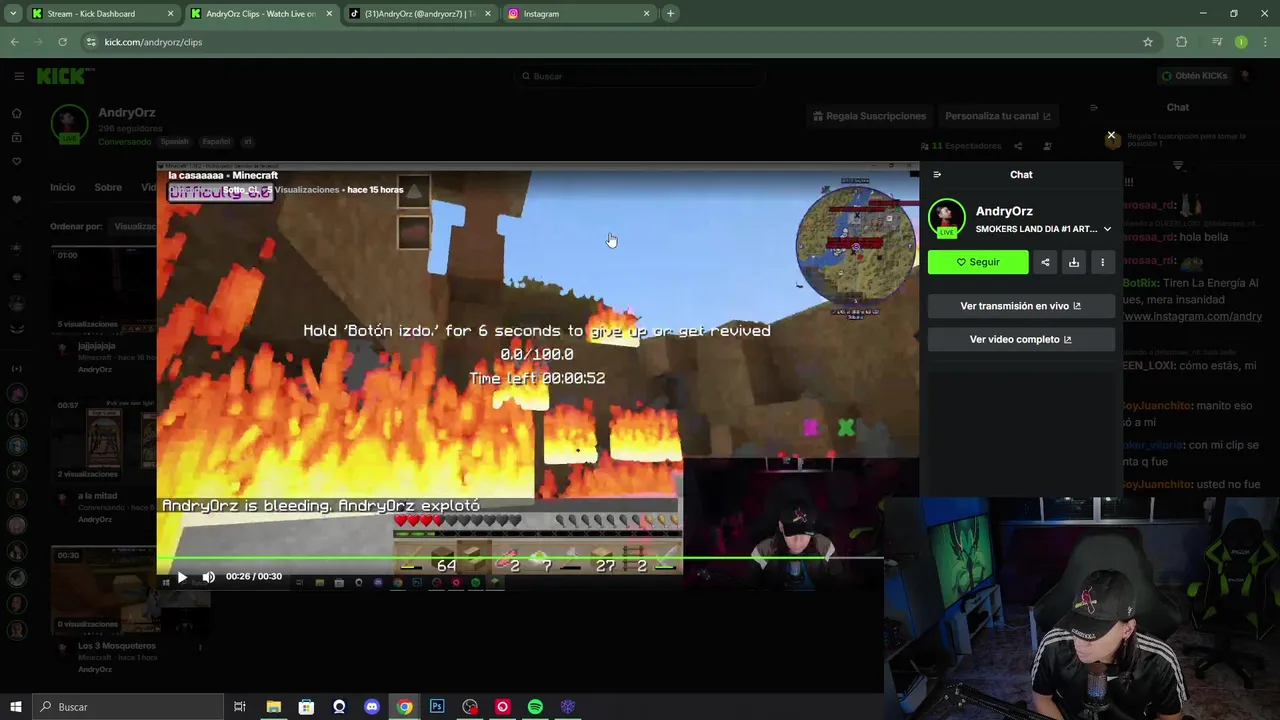Open the Chrome three-dot menu
The height and width of the screenshot is (720, 1280).
pos(1266,42)
